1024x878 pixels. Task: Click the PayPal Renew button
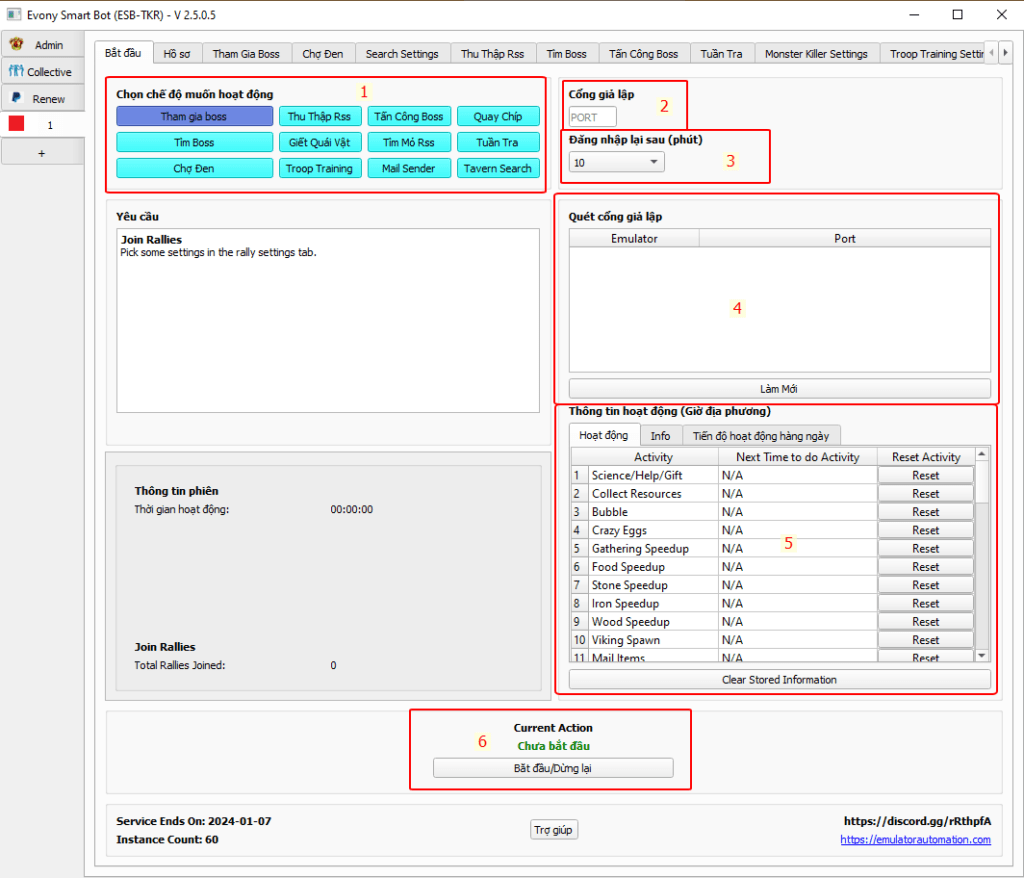point(42,99)
